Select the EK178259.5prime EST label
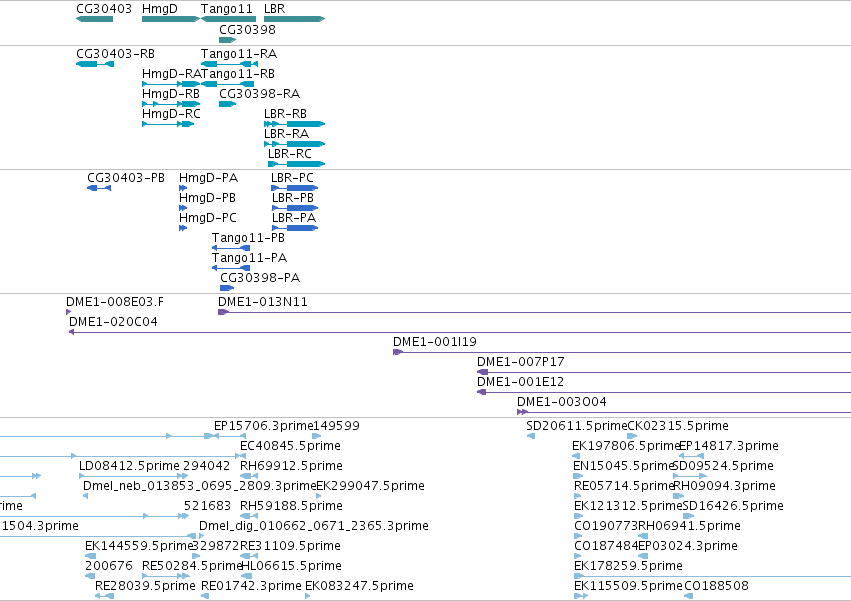Screen dimensions: 851x601 click(x=628, y=567)
